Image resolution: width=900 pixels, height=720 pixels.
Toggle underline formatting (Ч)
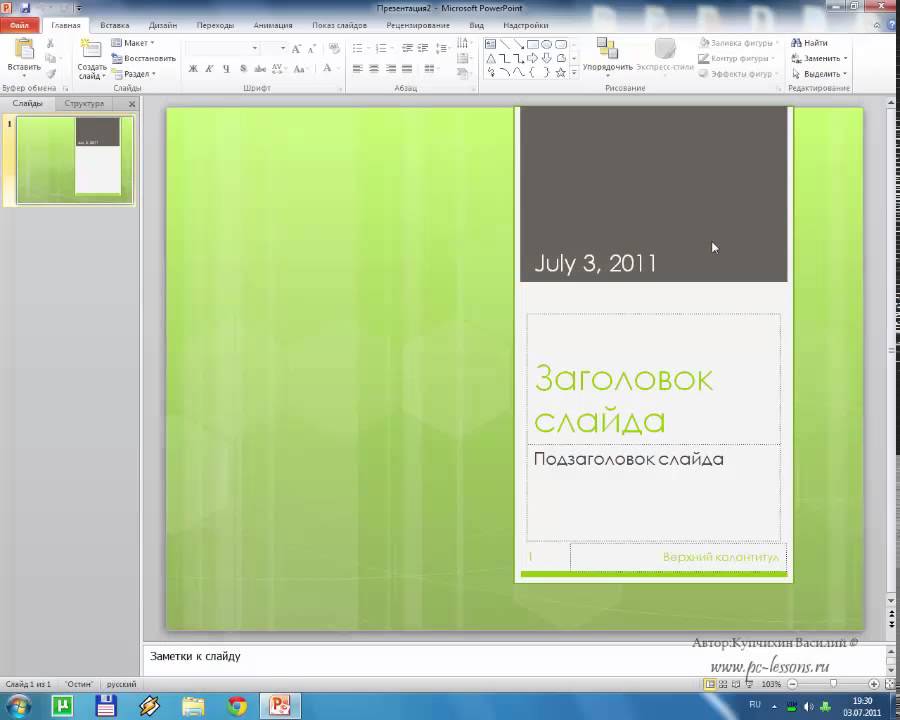click(226, 69)
